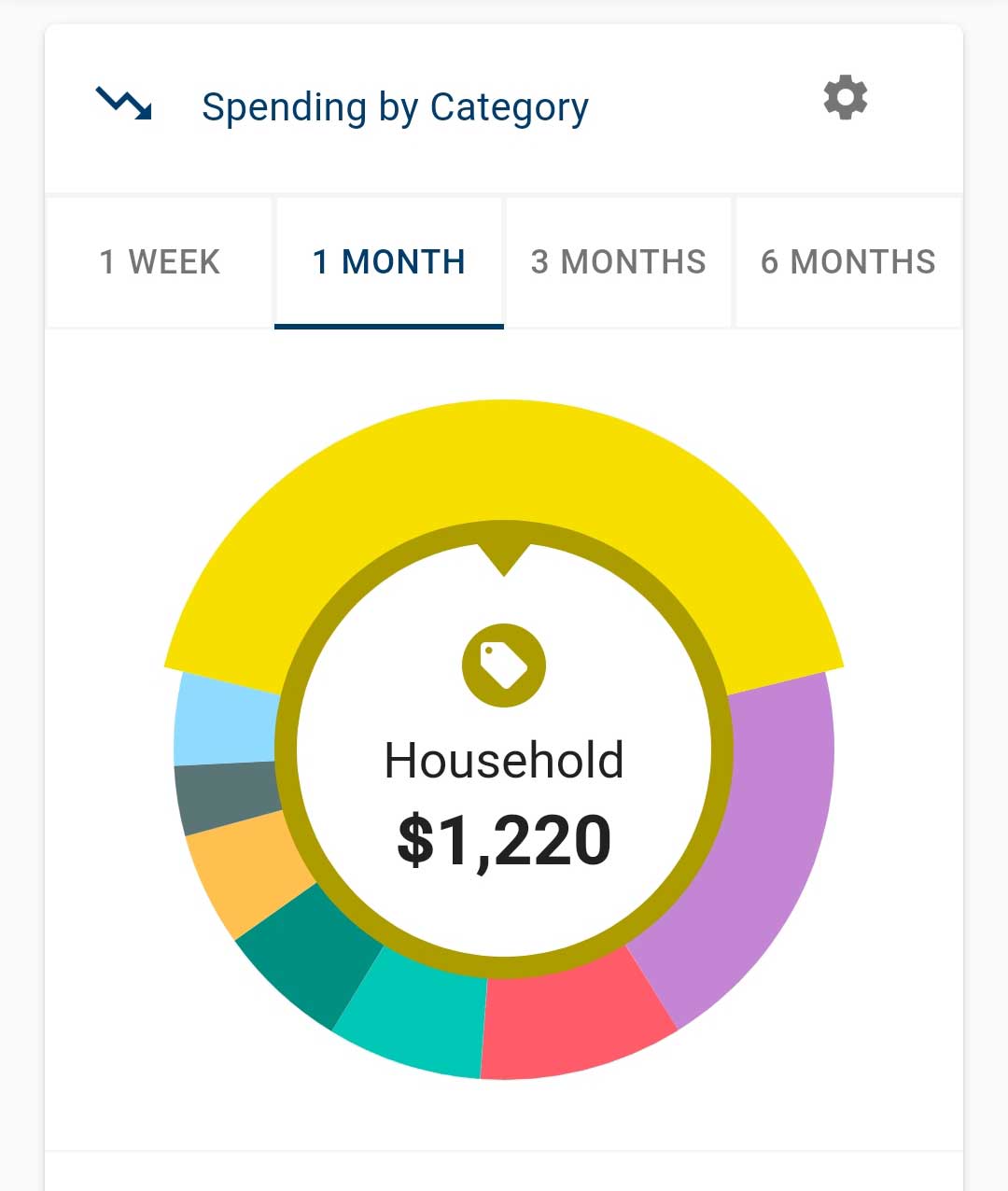Click the triangle pointer on the donut ring
This screenshot has width=1008, height=1191.
coord(504,558)
